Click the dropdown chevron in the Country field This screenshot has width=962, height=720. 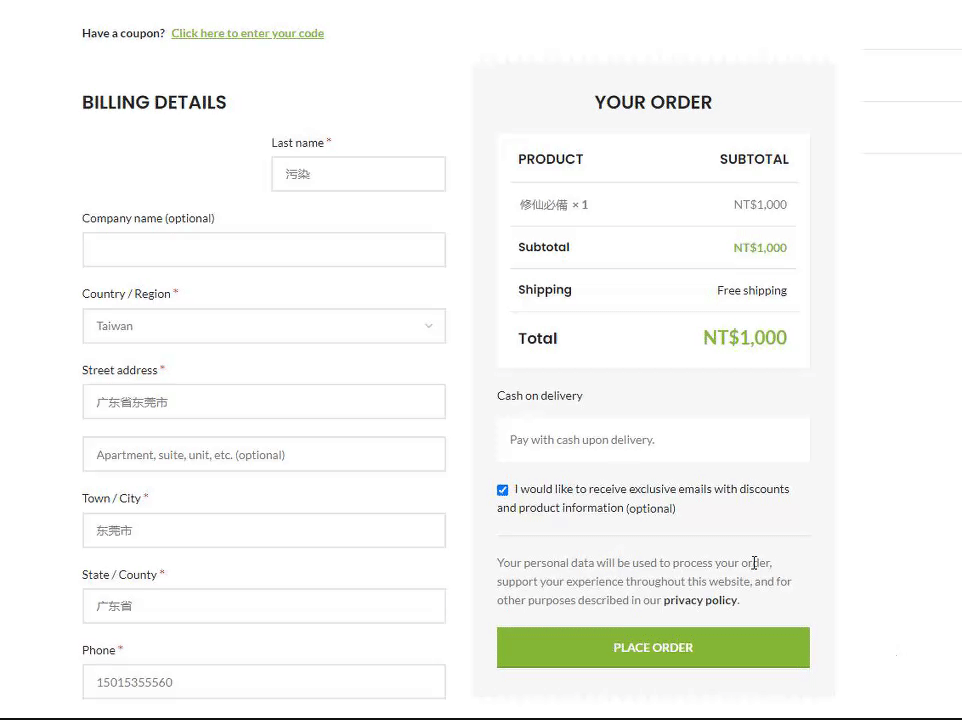pos(429,326)
